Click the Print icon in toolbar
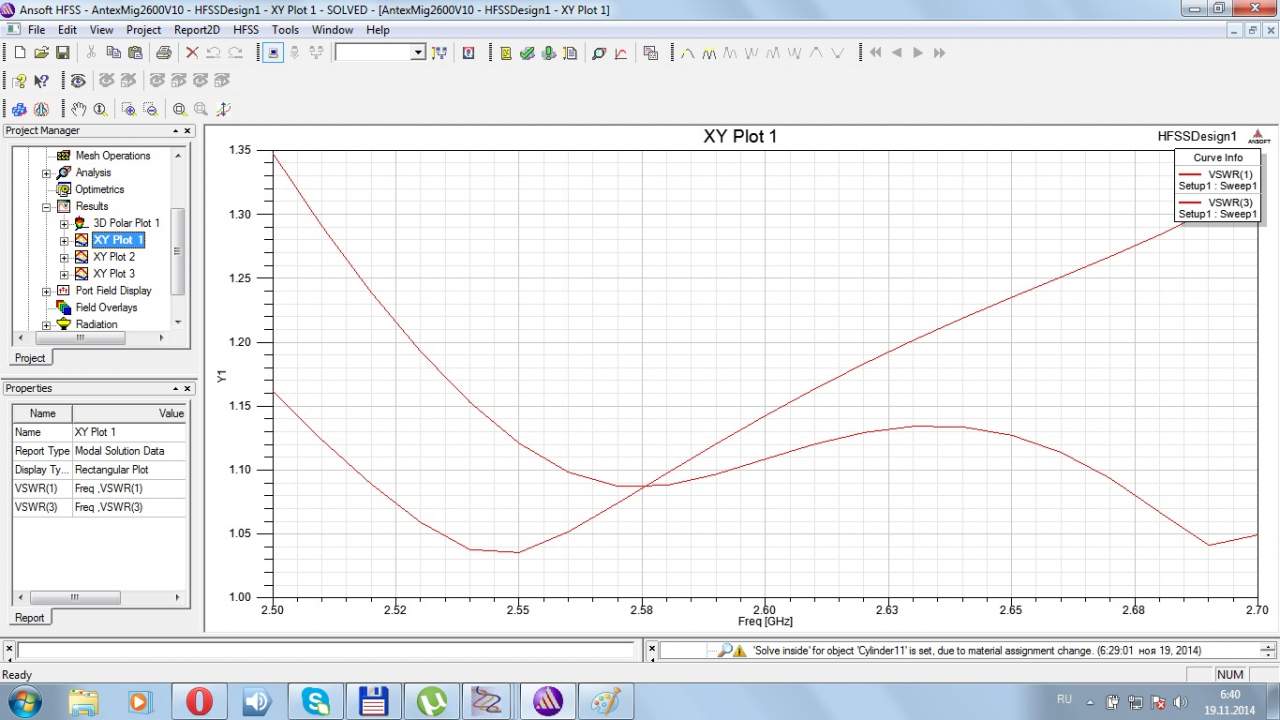Image resolution: width=1280 pixels, height=720 pixels. point(163,53)
